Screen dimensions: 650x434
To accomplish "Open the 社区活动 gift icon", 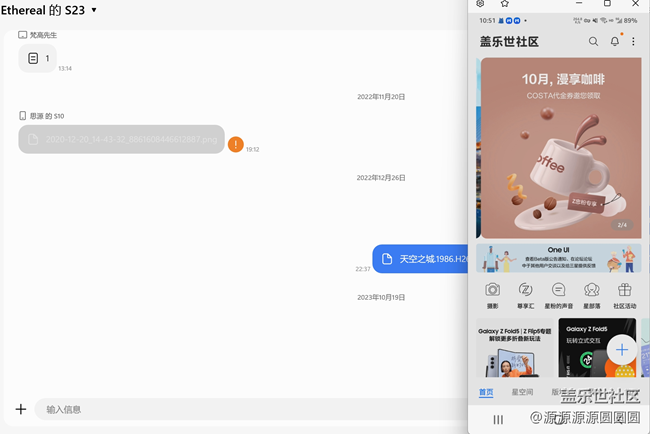I will (624, 294).
